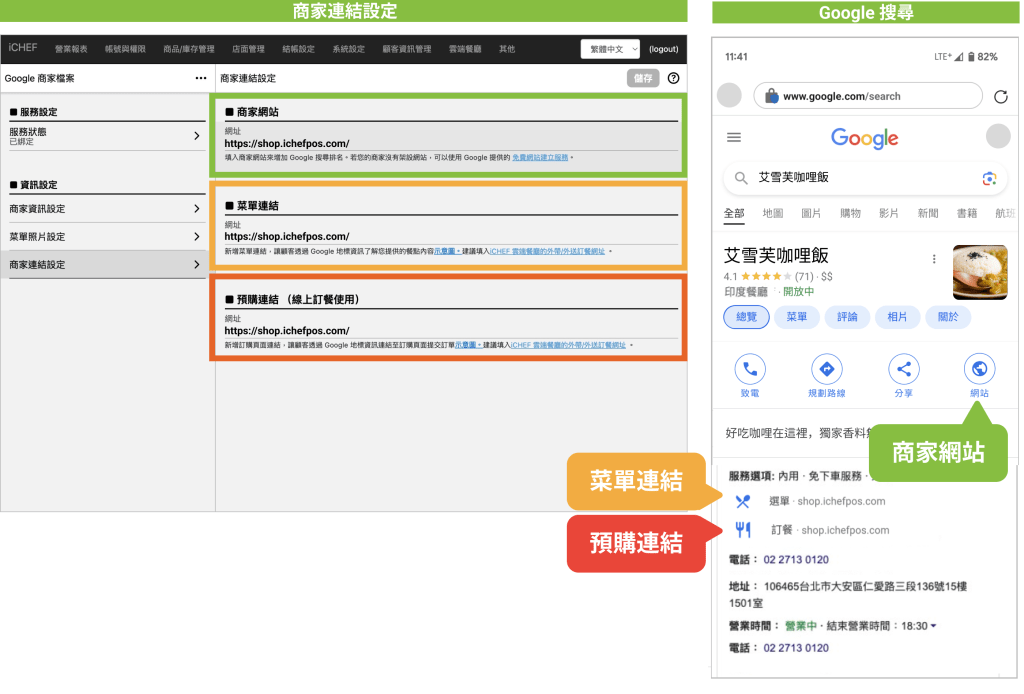The width and height of the screenshot is (1024, 694).
Task: Switch to the 菜單 tab chip
Action: tap(796, 317)
